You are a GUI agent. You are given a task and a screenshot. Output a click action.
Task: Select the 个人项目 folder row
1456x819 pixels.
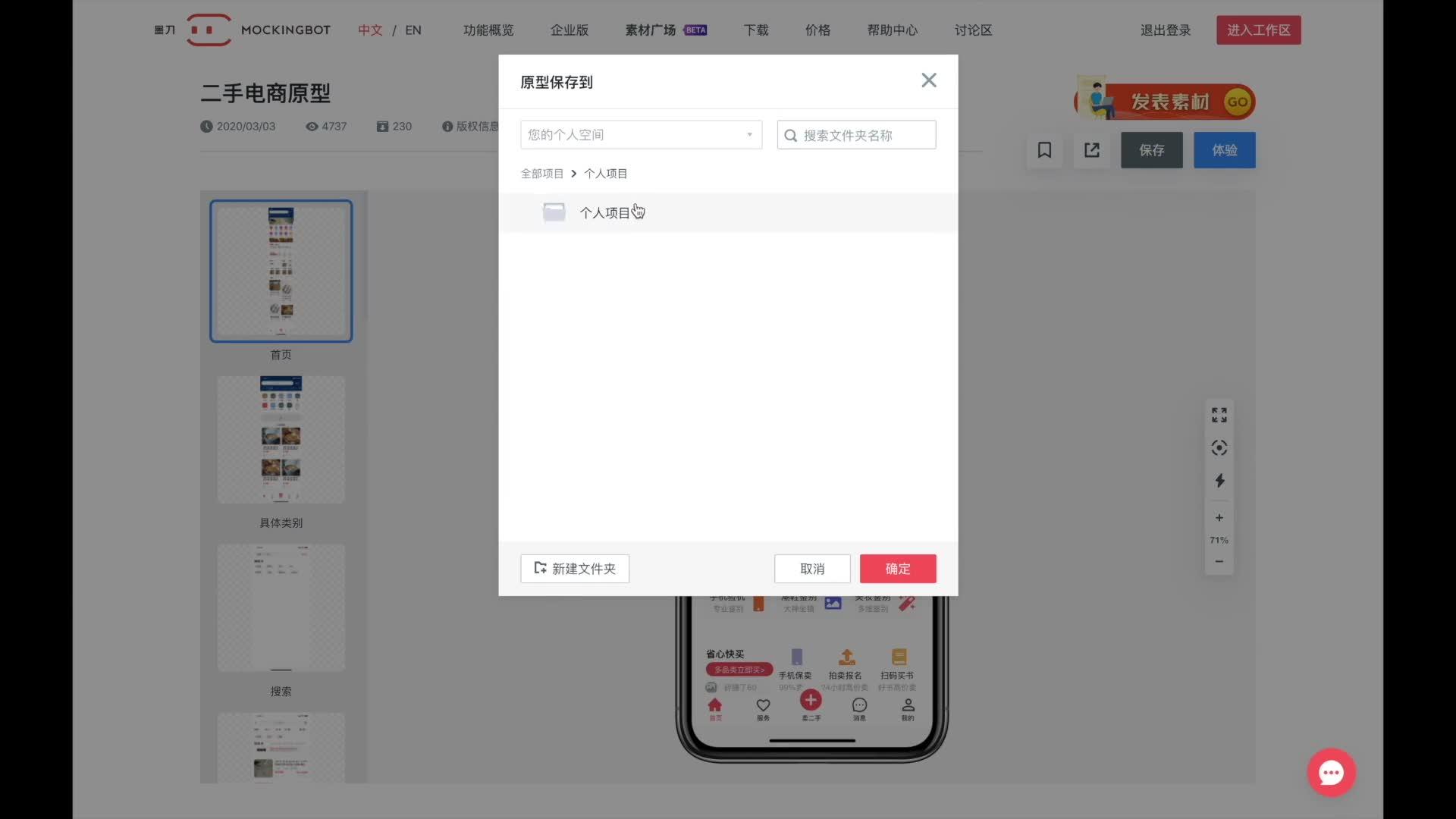(x=728, y=212)
